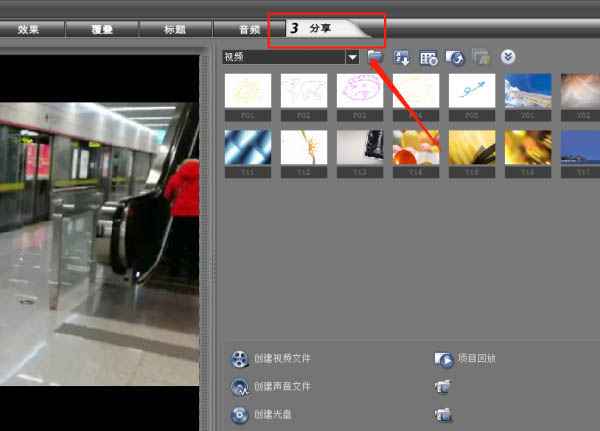Click the camcorder icon beside 创建光盘
This screenshot has width=600, height=431.
pos(443,415)
